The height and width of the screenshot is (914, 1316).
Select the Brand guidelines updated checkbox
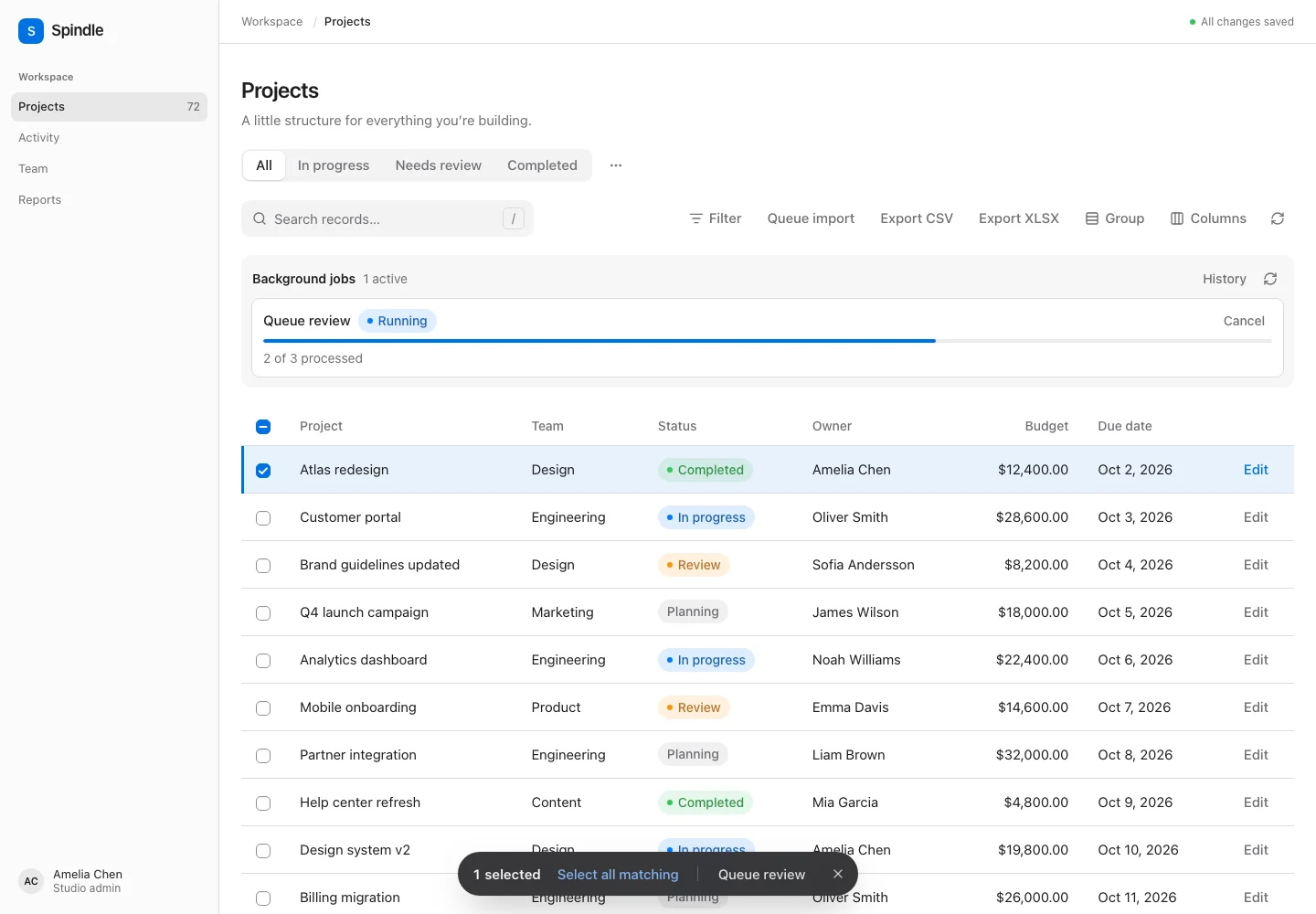263,566
